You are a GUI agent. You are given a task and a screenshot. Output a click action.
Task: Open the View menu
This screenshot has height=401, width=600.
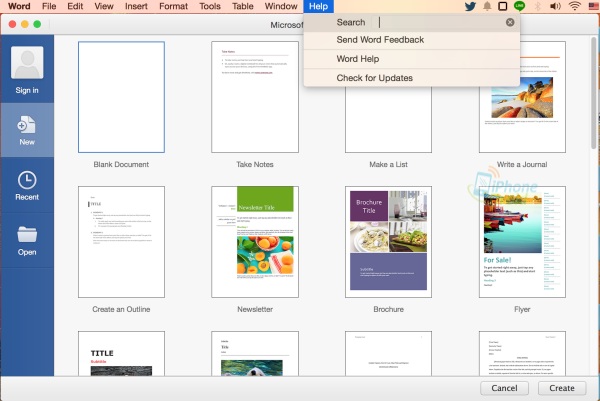(x=104, y=6)
